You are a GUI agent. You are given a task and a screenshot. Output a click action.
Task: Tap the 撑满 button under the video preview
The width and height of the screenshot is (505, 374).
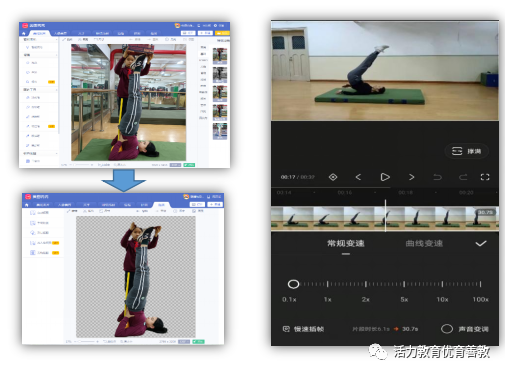click(467, 151)
